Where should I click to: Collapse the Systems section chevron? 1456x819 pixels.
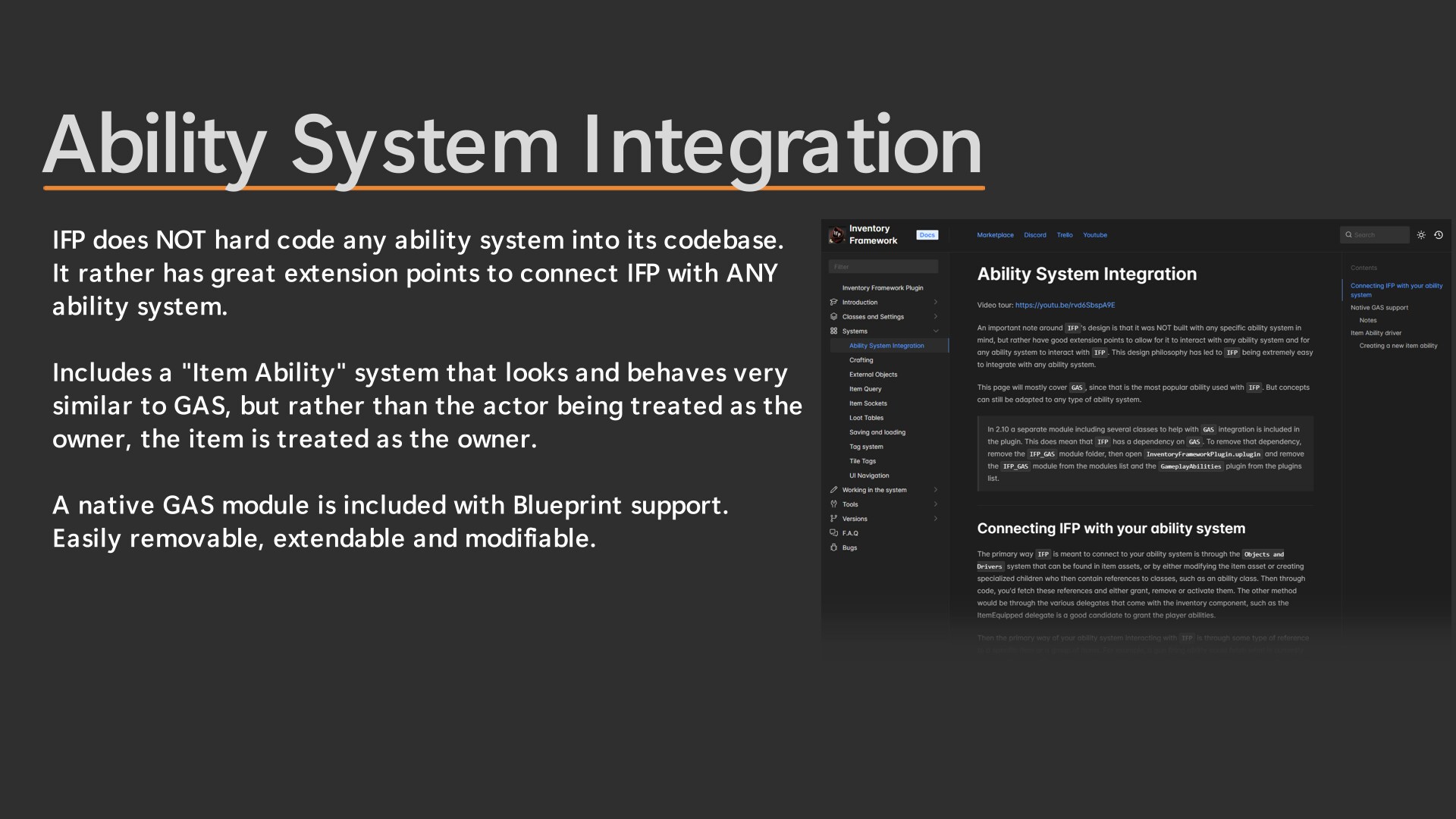tap(936, 331)
